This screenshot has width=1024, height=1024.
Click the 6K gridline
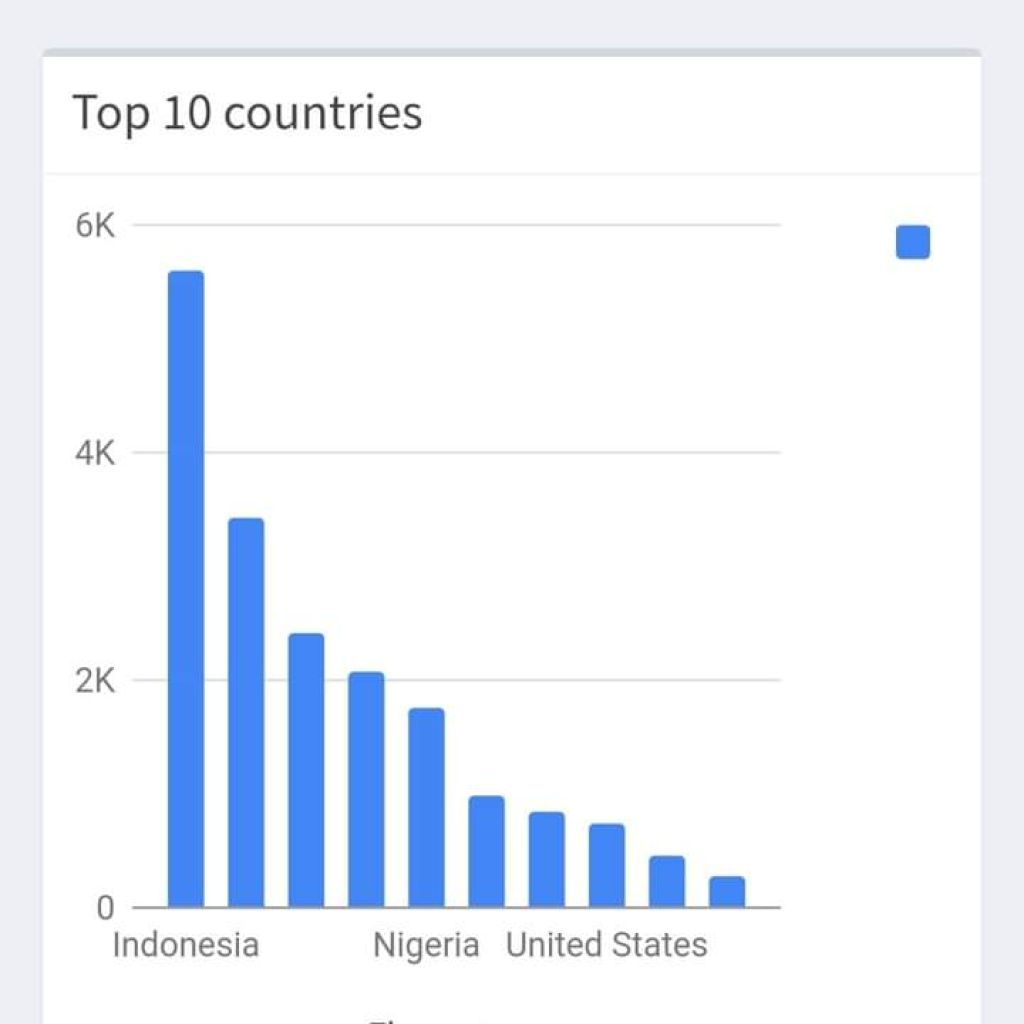(x=456, y=225)
